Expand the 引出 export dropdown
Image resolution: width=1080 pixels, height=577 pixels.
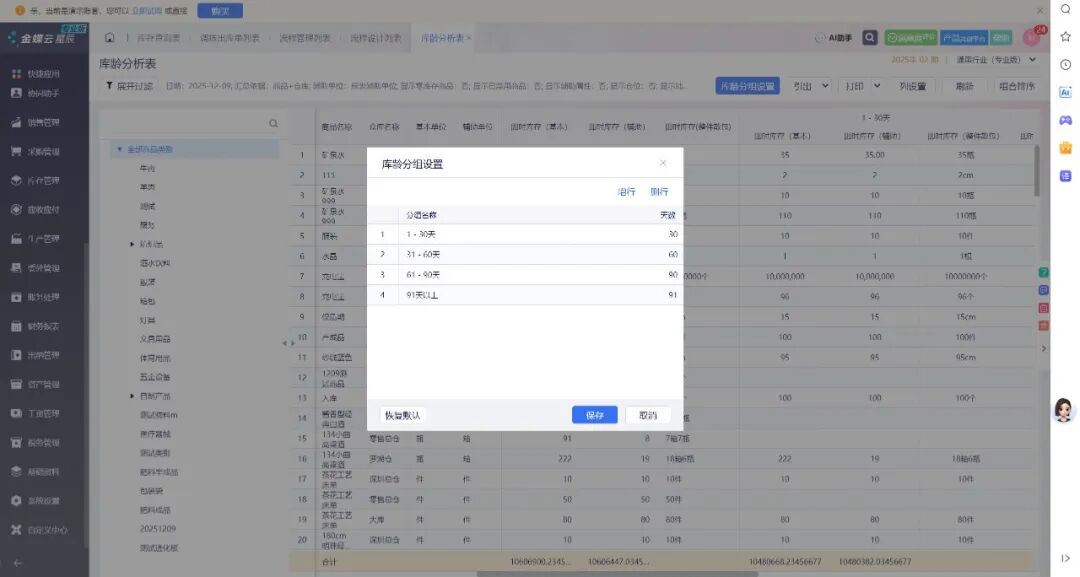(x=825, y=86)
